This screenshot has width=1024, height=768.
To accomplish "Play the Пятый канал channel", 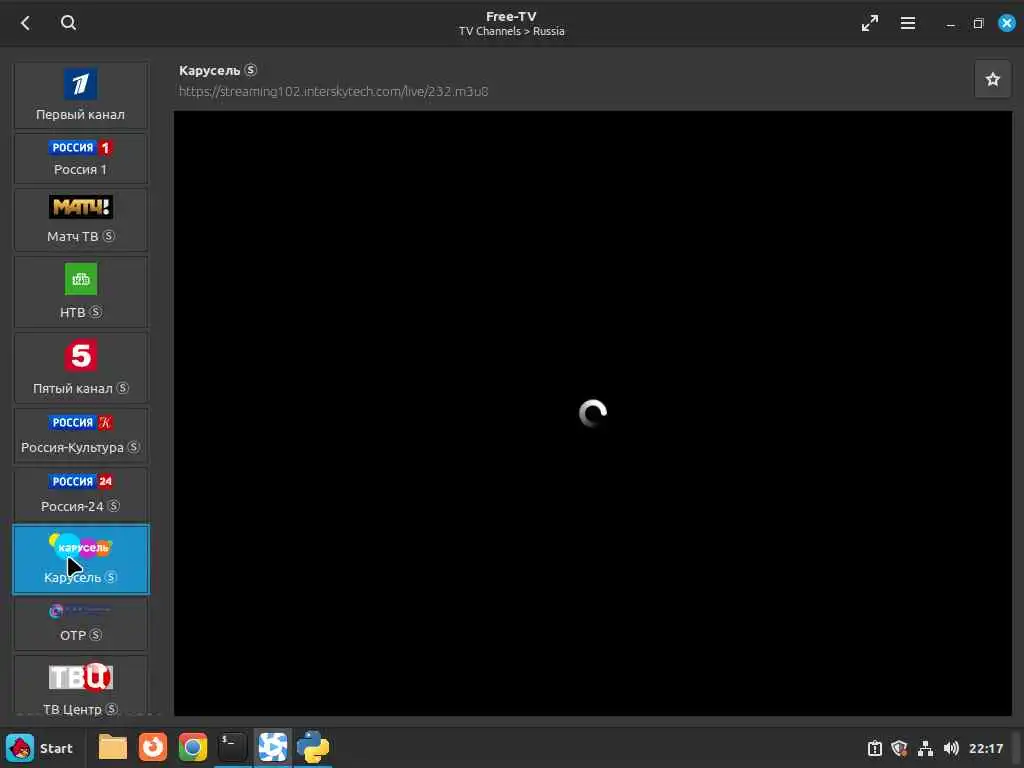I will pos(81,368).
